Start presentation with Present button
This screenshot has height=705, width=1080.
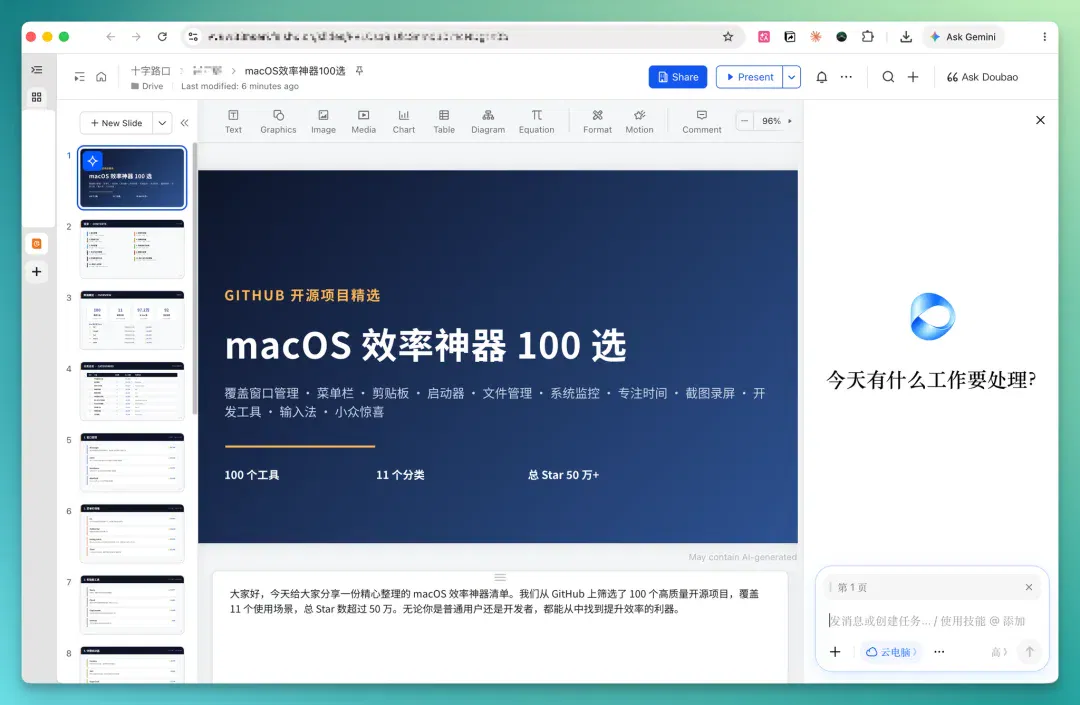point(749,77)
